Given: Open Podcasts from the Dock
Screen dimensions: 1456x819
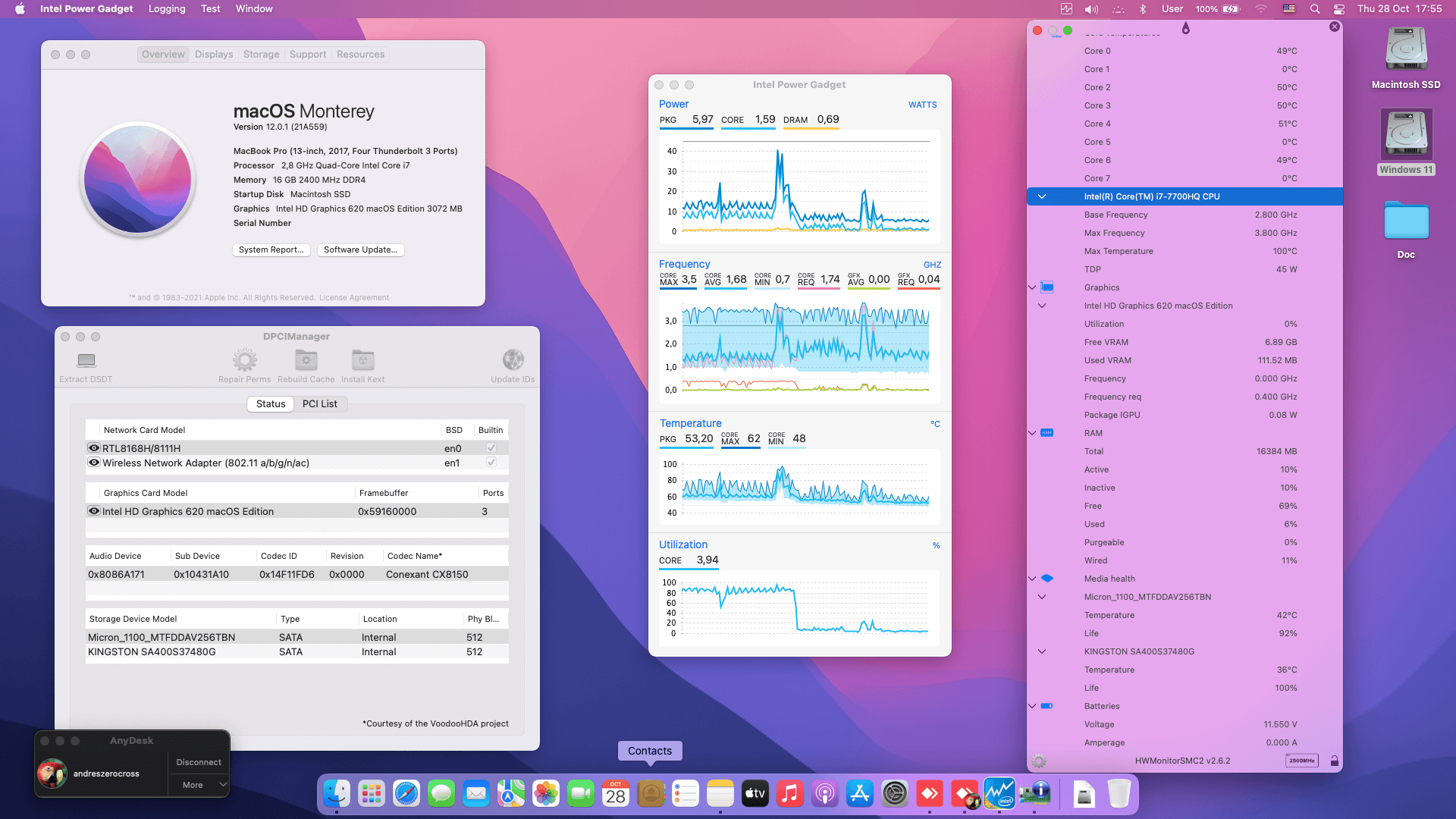Looking at the screenshot, I should point(825,794).
